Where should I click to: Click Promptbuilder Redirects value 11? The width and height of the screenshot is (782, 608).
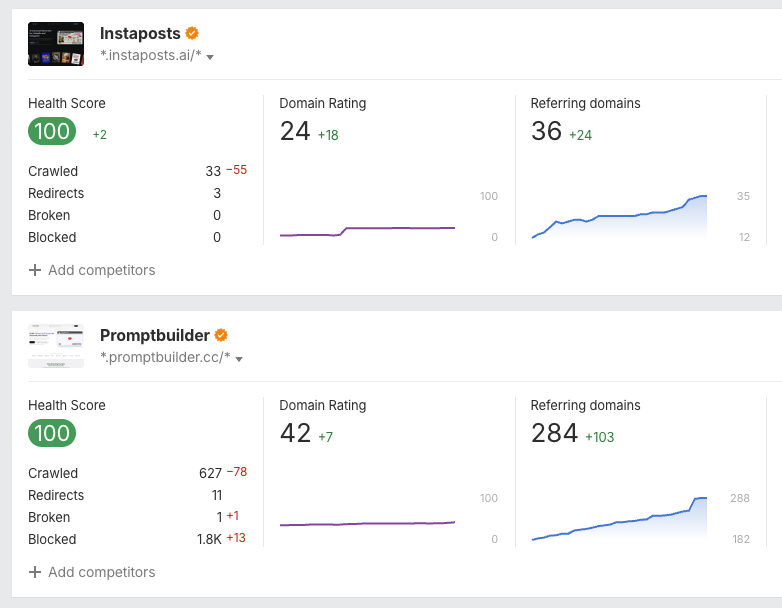pyautogui.click(x=216, y=495)
